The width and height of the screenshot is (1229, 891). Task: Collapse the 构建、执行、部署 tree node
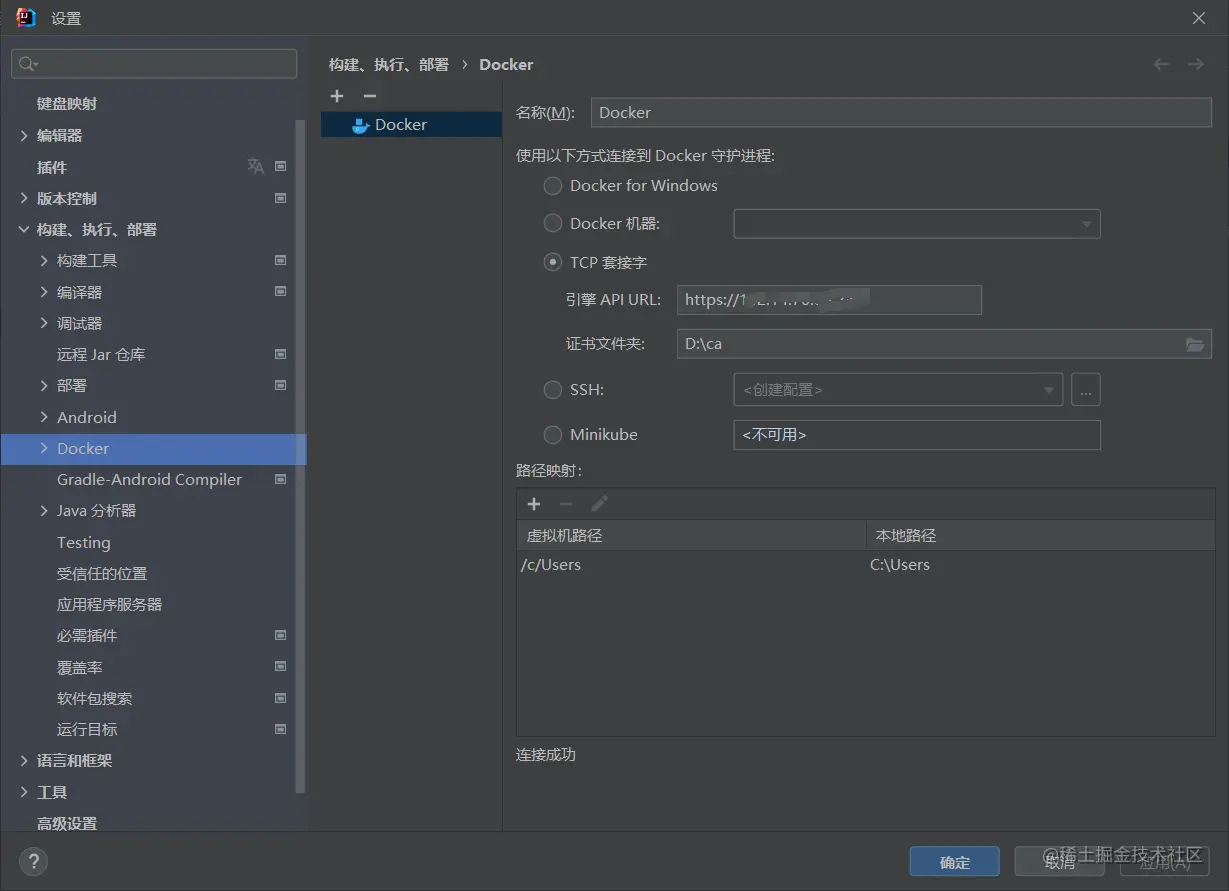pos(24,229)
